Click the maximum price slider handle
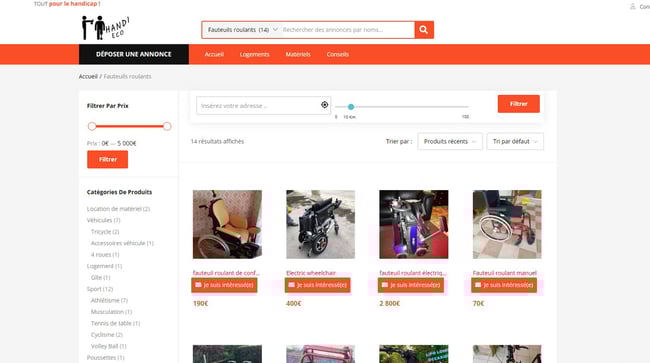The width and height of the screenshot is (650, 363). pos(167,126)
